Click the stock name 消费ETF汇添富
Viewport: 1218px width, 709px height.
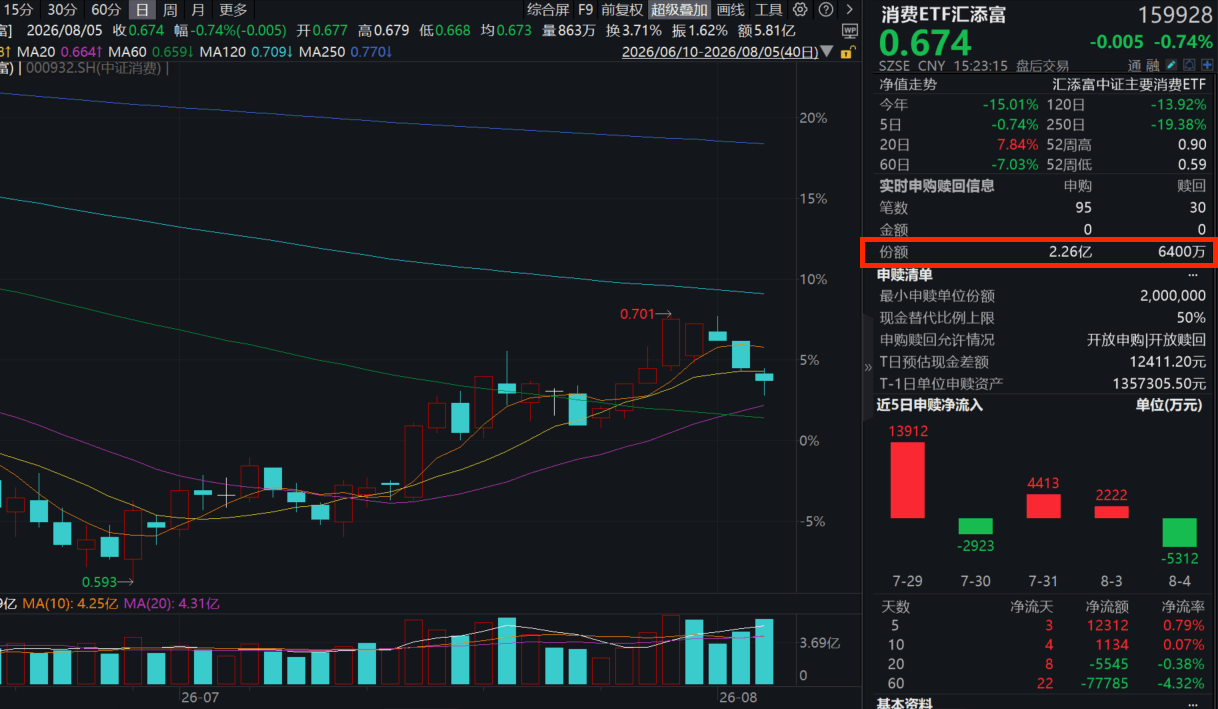point(943,14)
